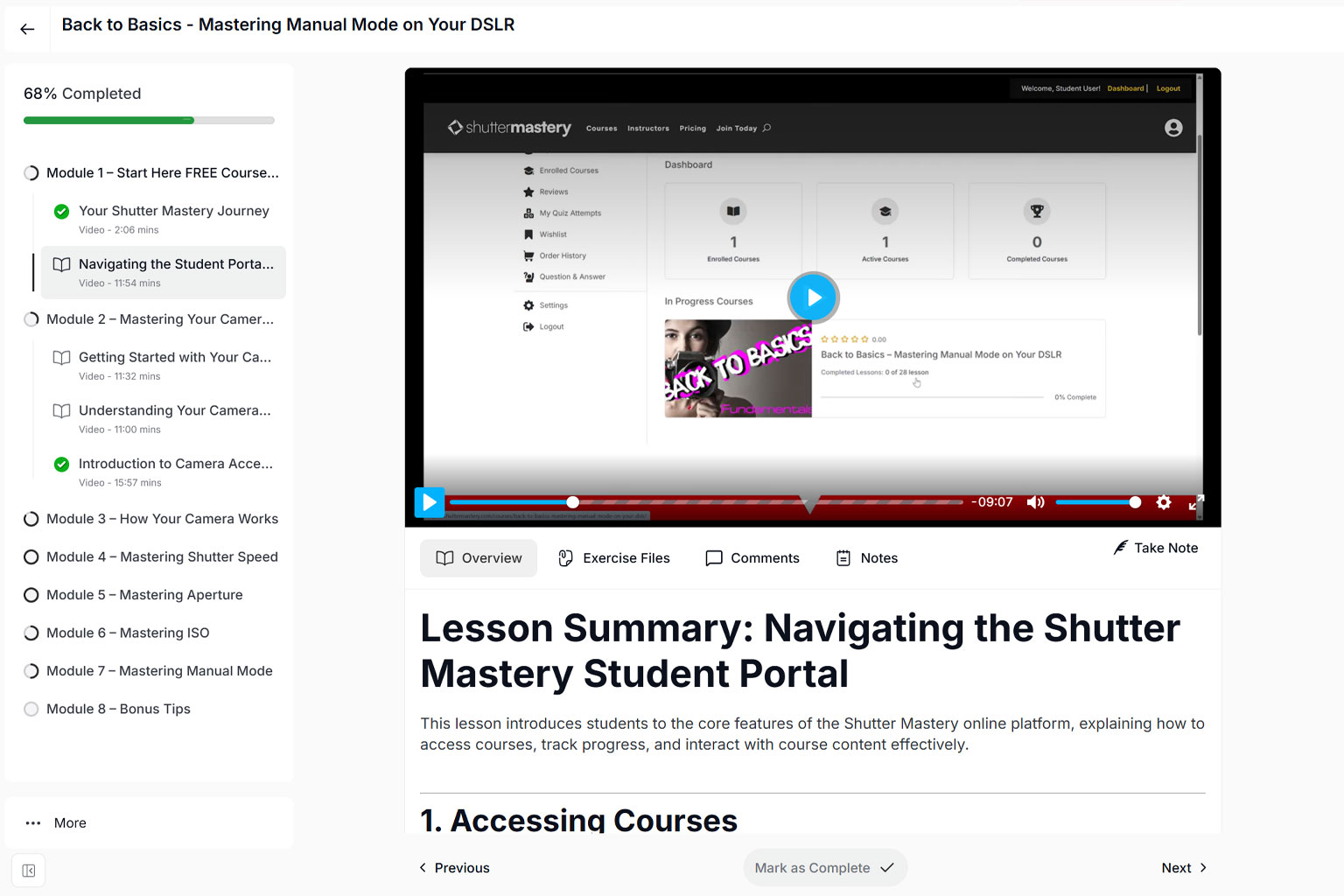Play video using the control bar play button

point(430,502)
